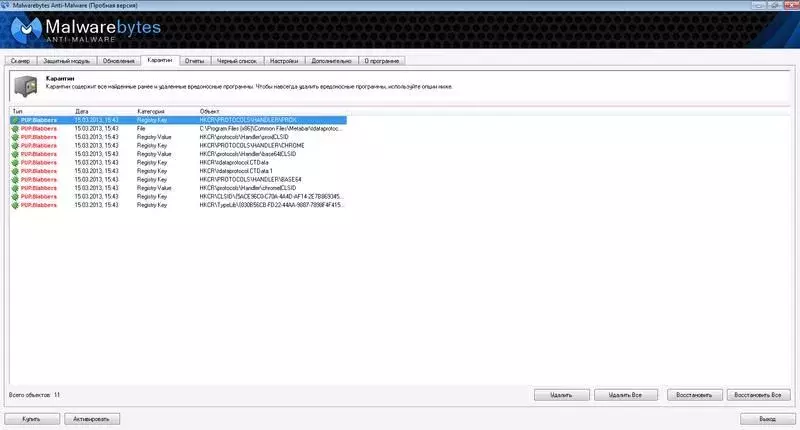This screenshot has width=800, height=430.
Task: Sort list by Дата column header
Action: click(x=82, y=111)
